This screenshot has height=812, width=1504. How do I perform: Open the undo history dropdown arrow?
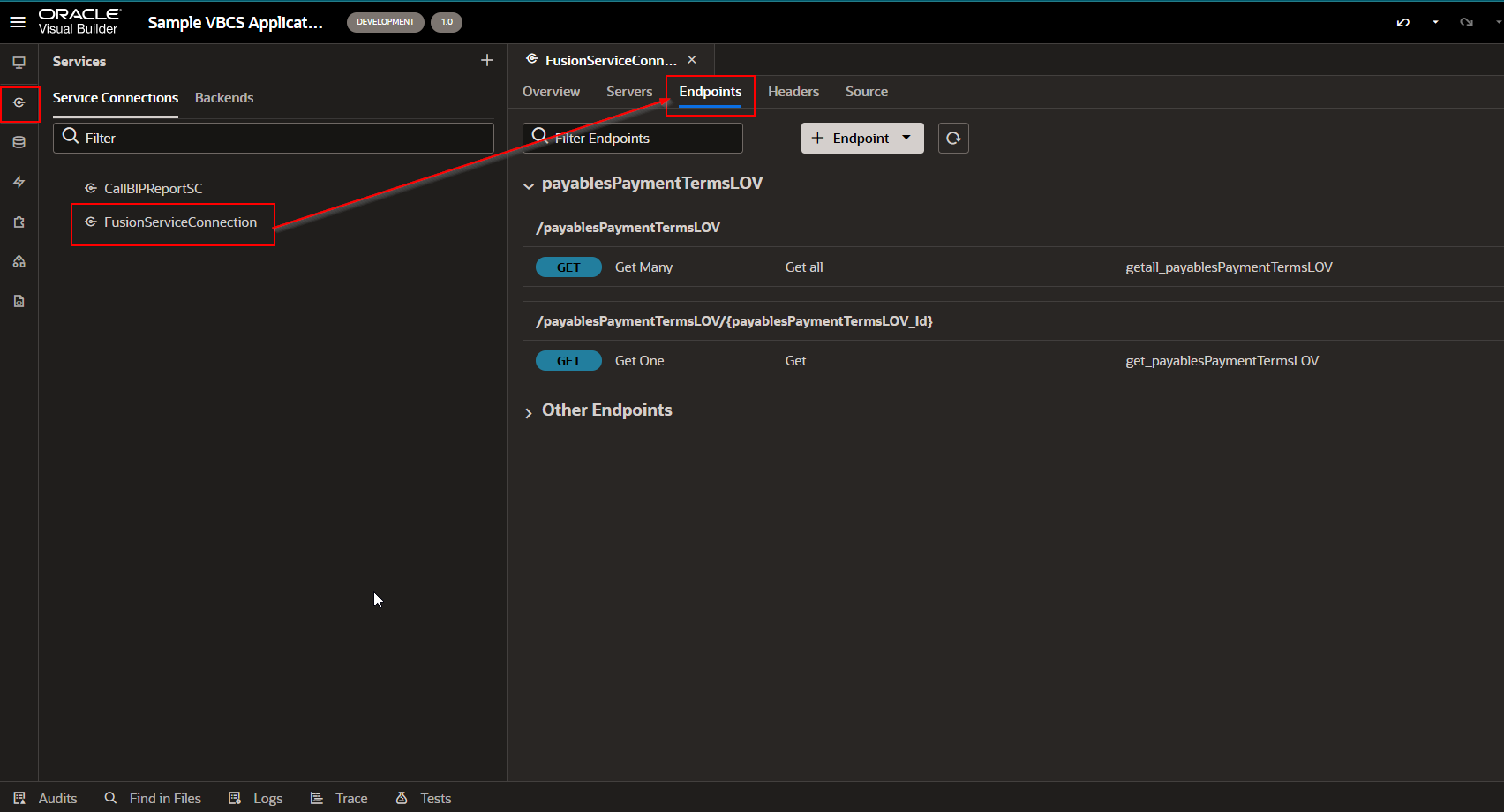(1435, 22)
